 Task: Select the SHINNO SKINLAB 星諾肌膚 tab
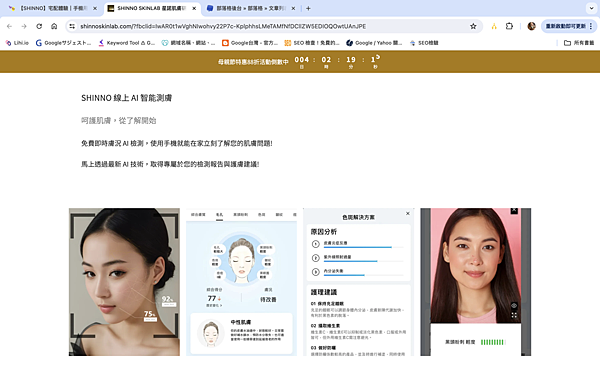pyautogui.click(x=151, y=8)
